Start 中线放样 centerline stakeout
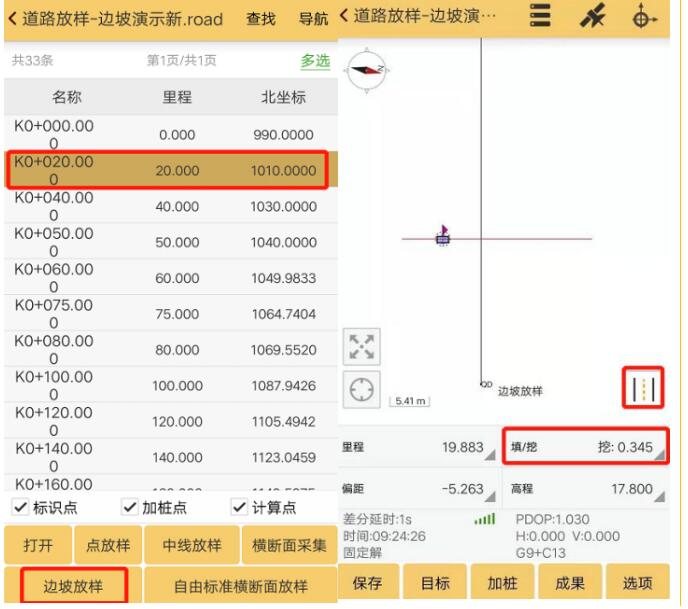Image resolution: width=688 pixels, height=609 pixels. pos(192,545)
